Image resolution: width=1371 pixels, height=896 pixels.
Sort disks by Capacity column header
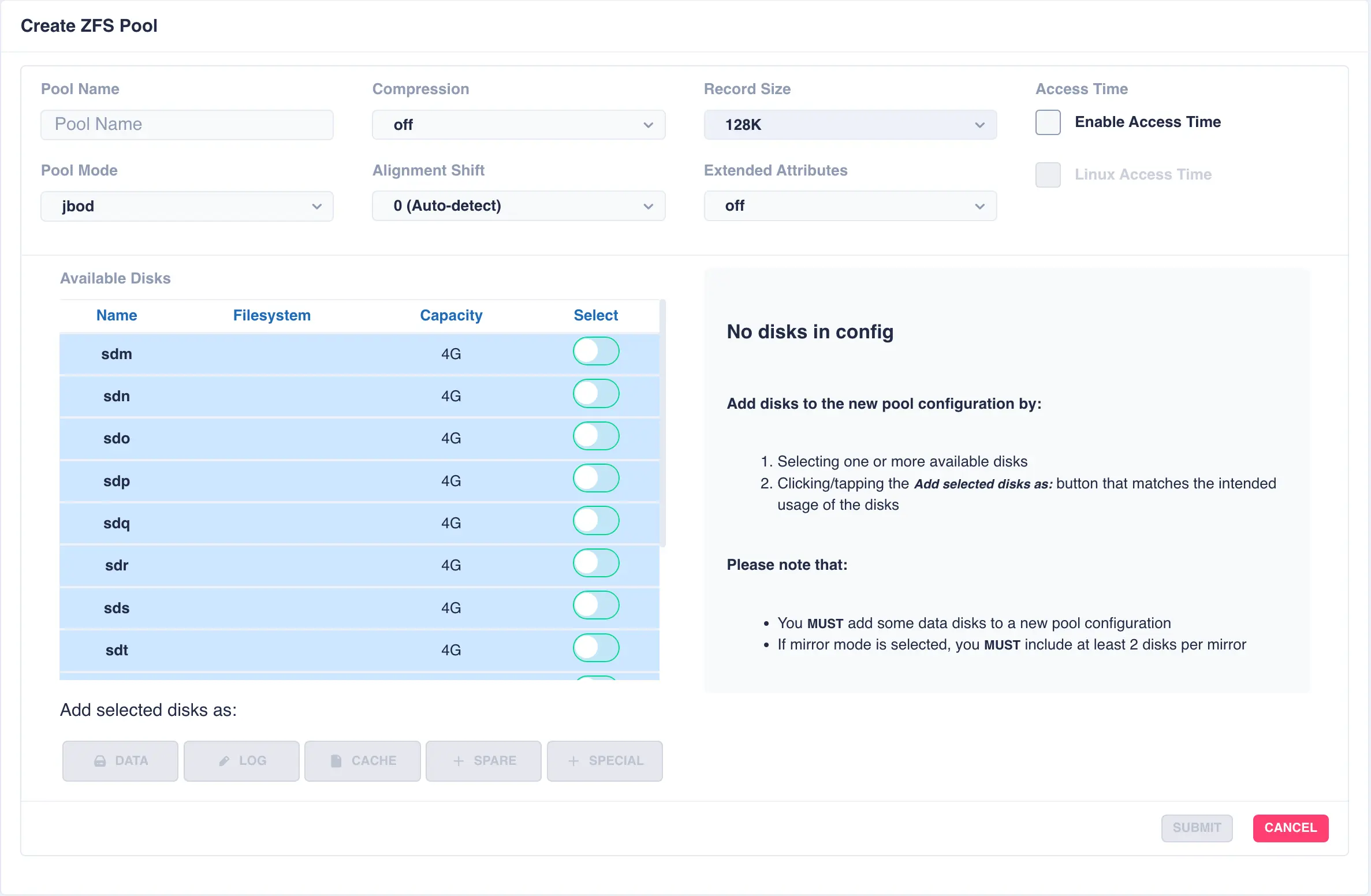(x=450, y=315)
